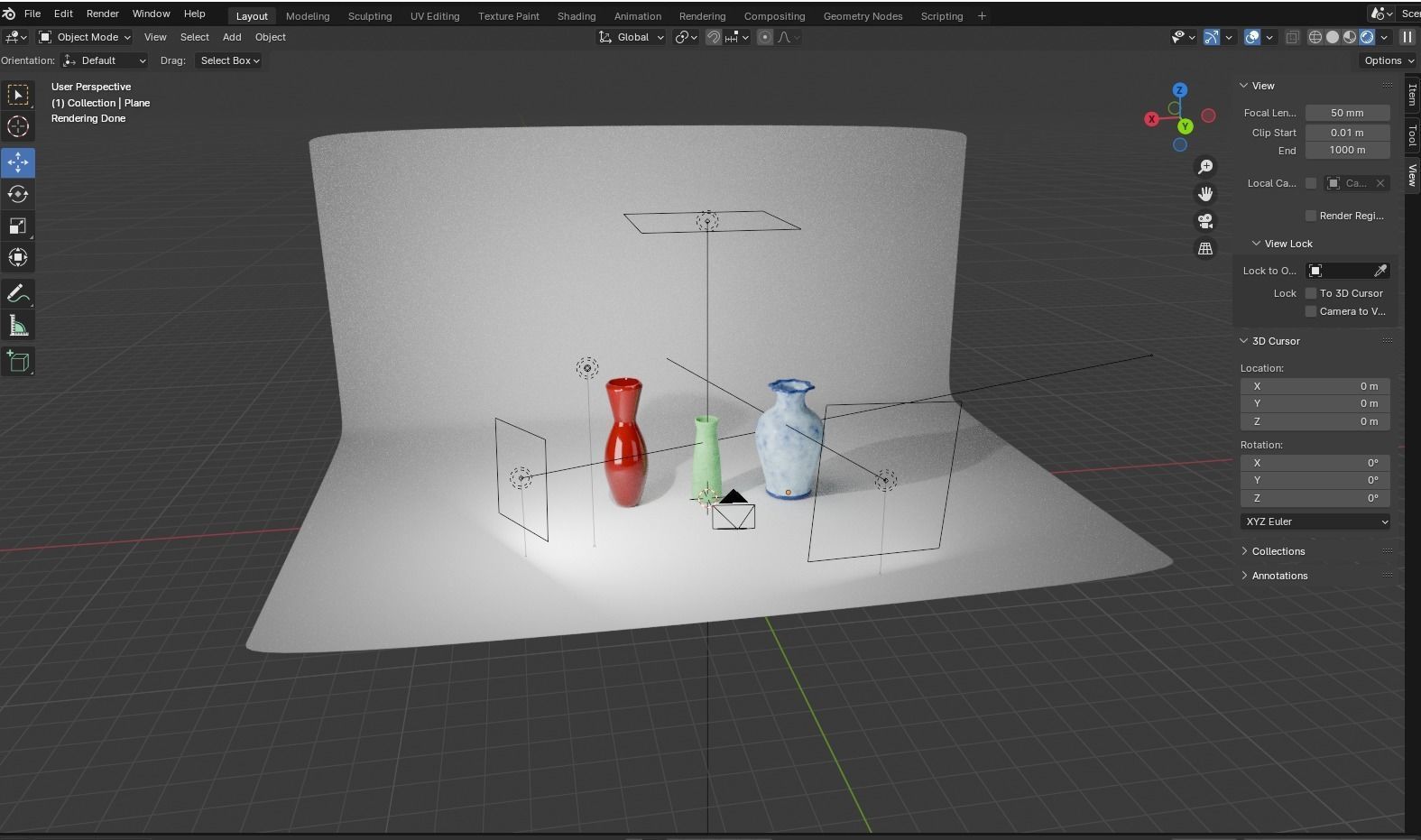
Task: Choose the Annotate pencil tool
Action: pos(18,293)
